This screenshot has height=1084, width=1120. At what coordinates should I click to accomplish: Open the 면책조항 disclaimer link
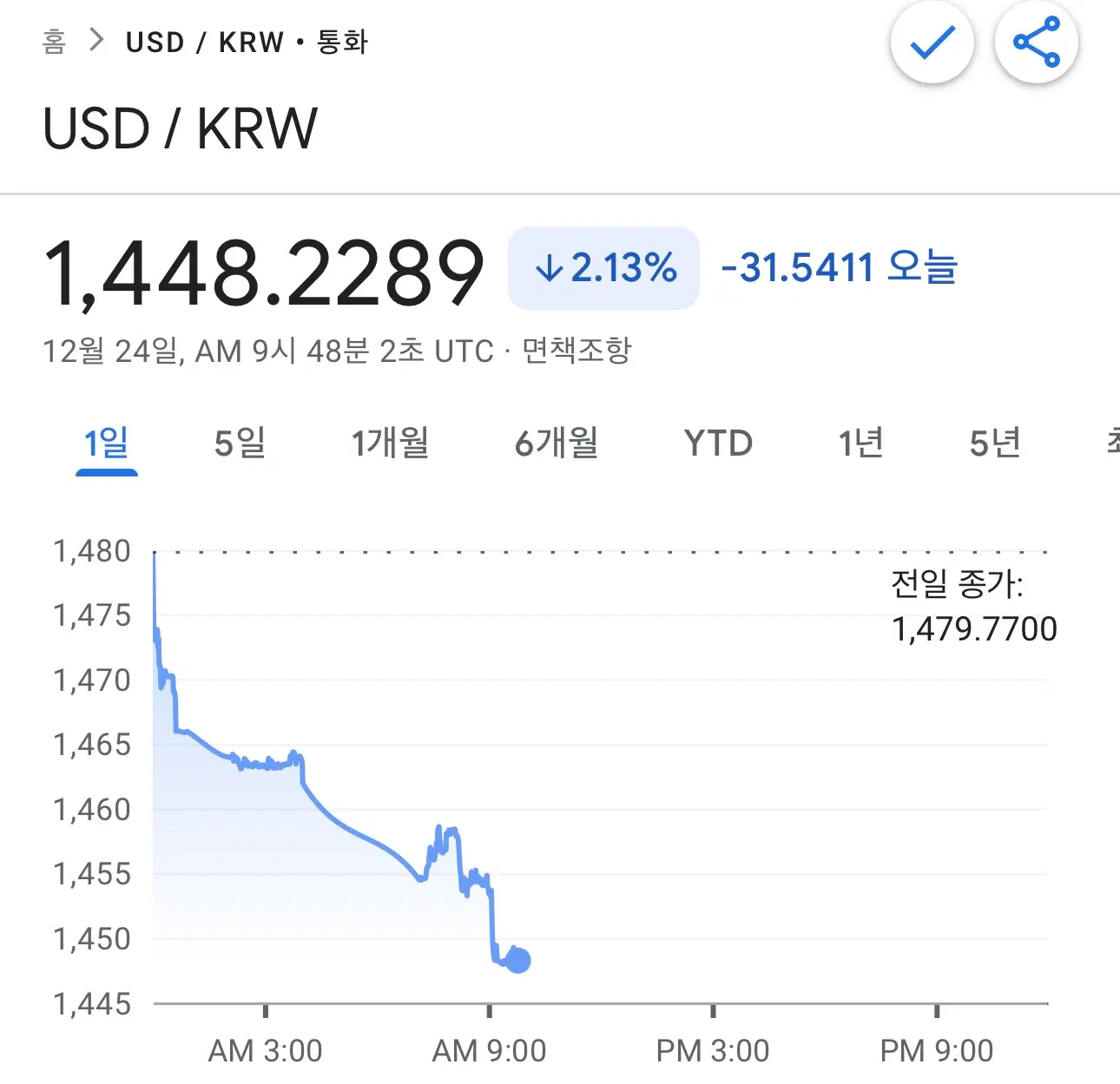tap(576, 351)
